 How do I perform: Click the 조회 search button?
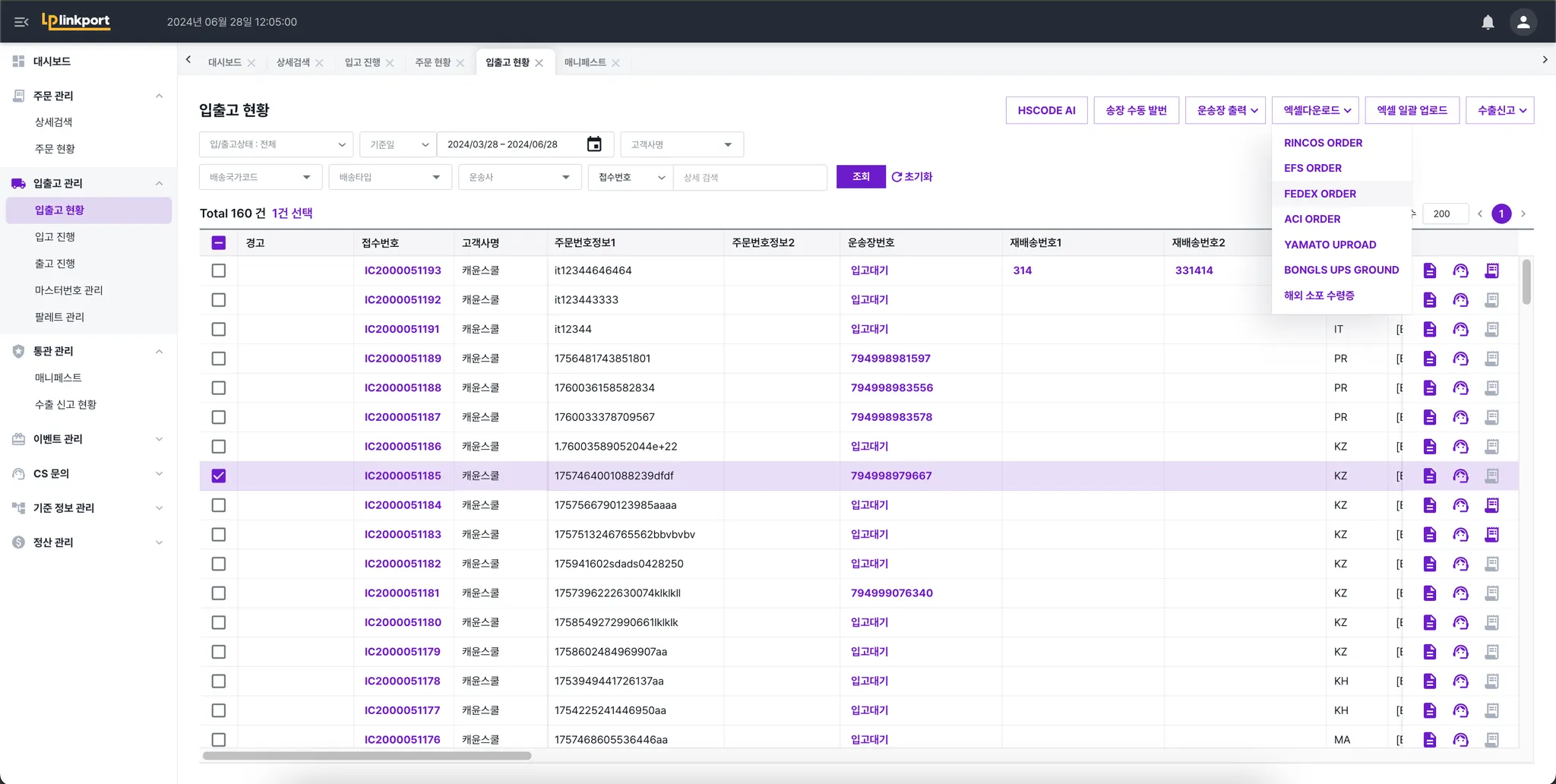pyautogui.click(x=860, y=176)
